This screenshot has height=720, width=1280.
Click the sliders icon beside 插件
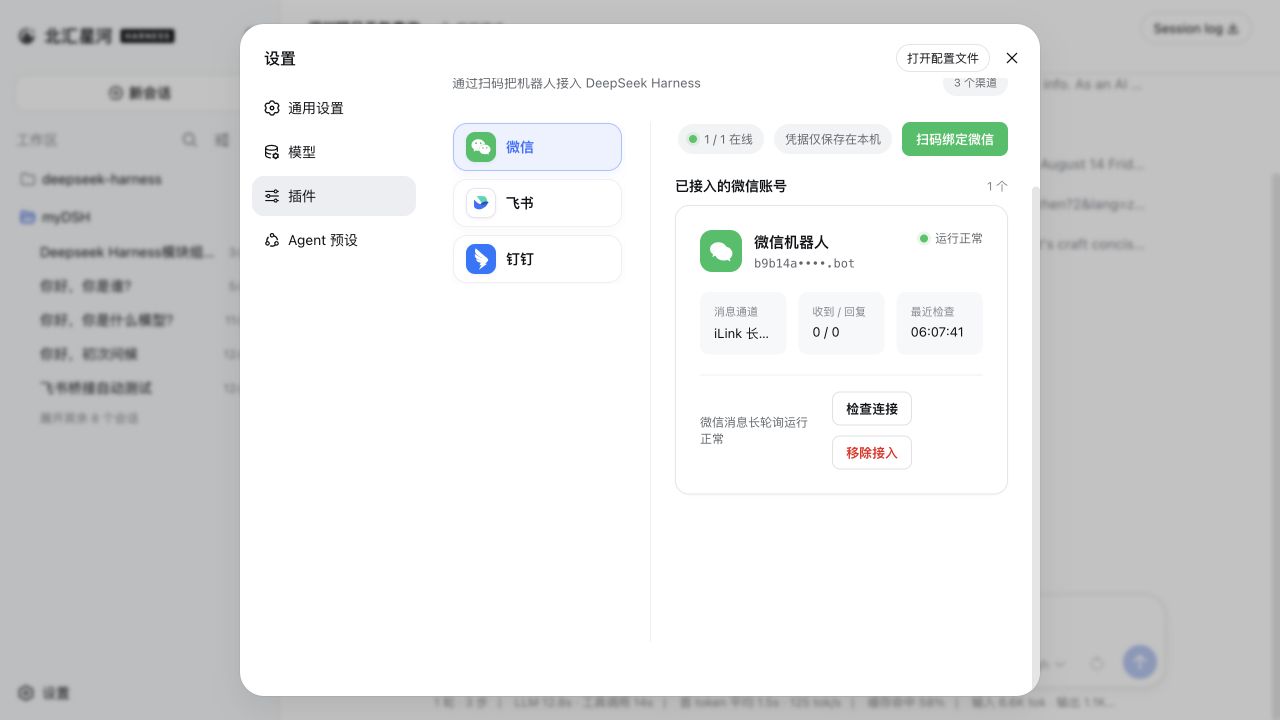272,196
